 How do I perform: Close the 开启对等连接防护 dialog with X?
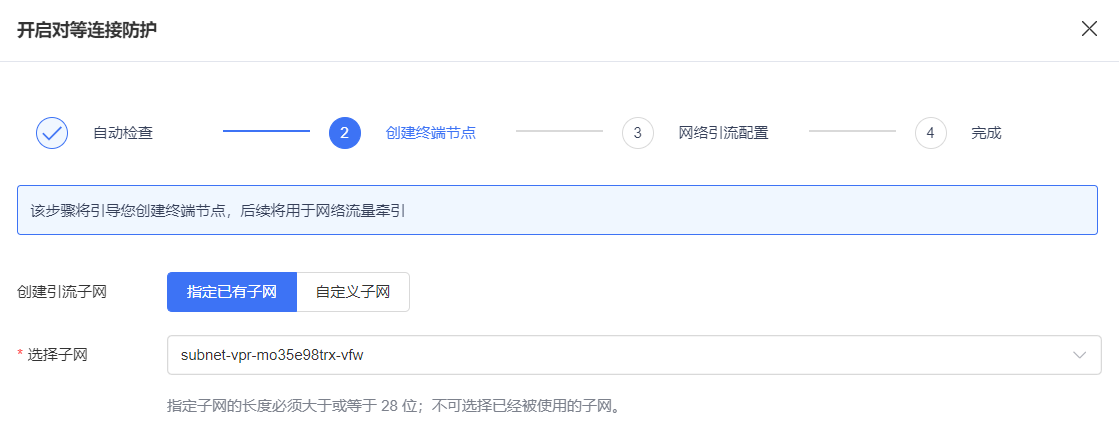1089,29
